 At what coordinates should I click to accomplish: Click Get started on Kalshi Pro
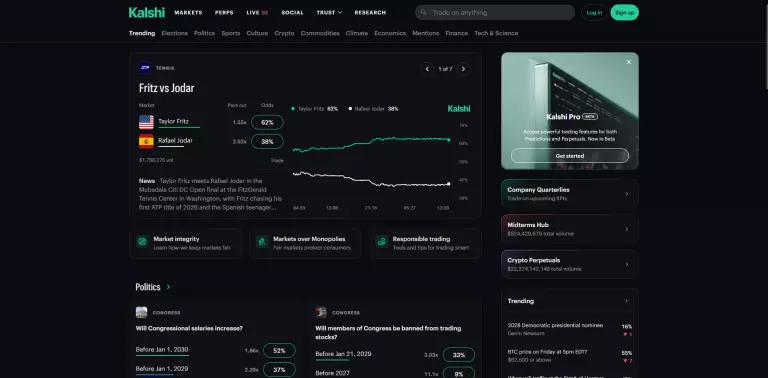pos(570,156)
